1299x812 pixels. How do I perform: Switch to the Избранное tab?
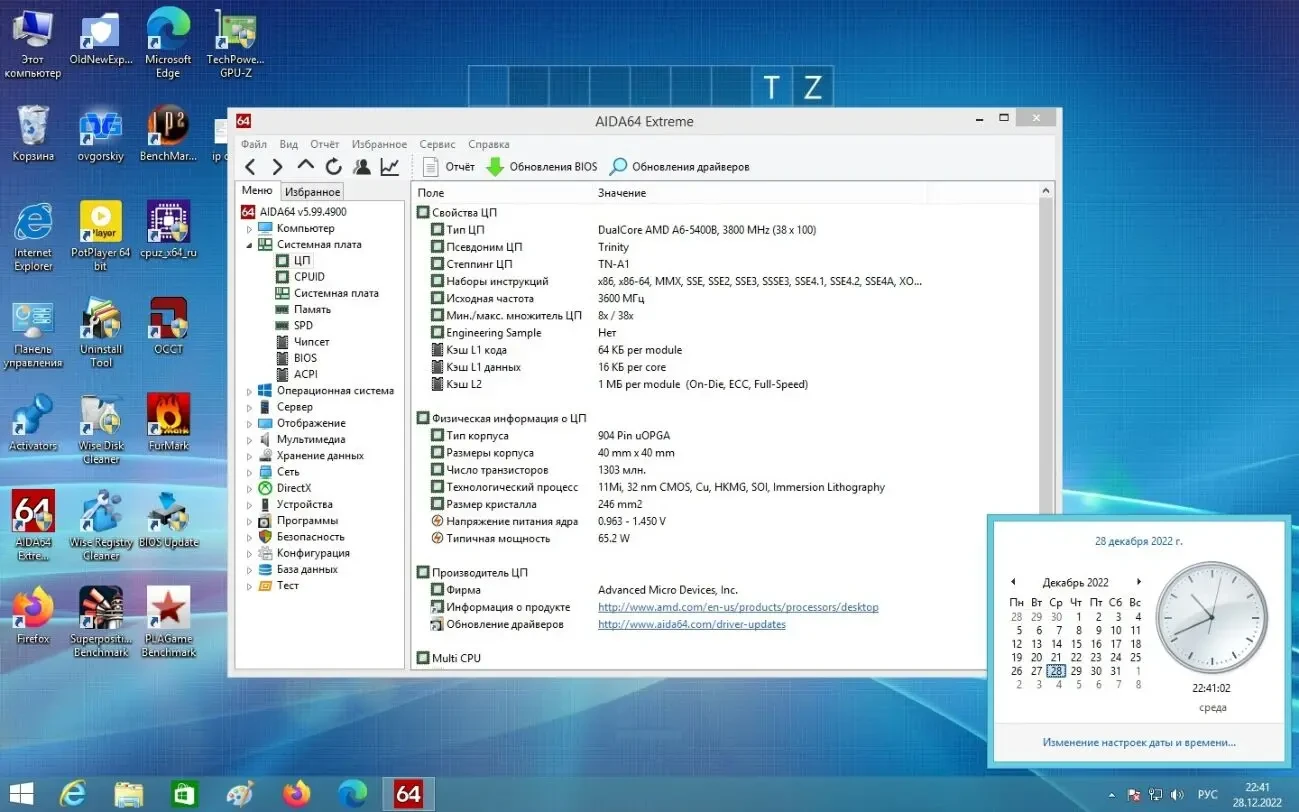point(312,190)
